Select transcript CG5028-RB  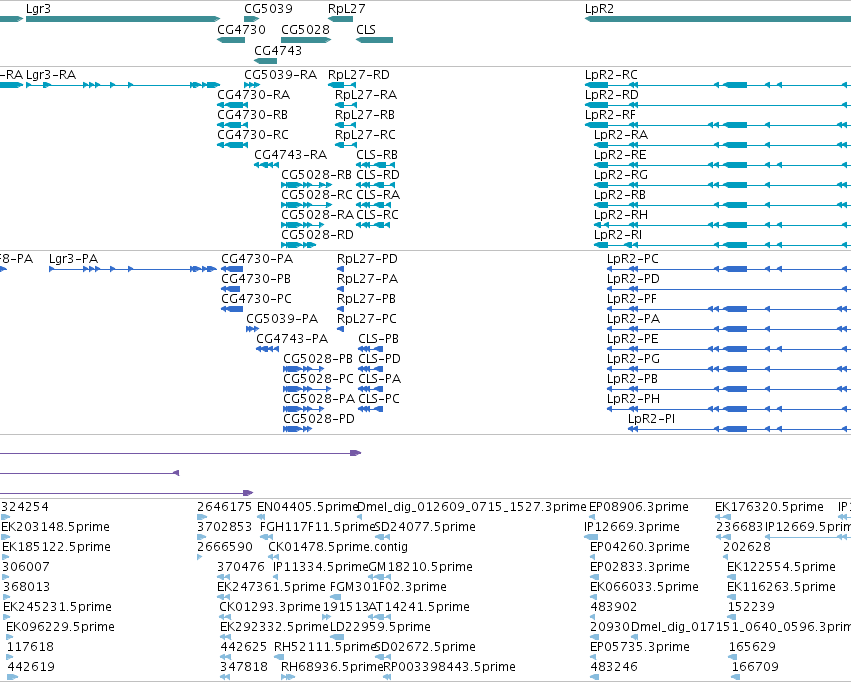tap(316, 175)
